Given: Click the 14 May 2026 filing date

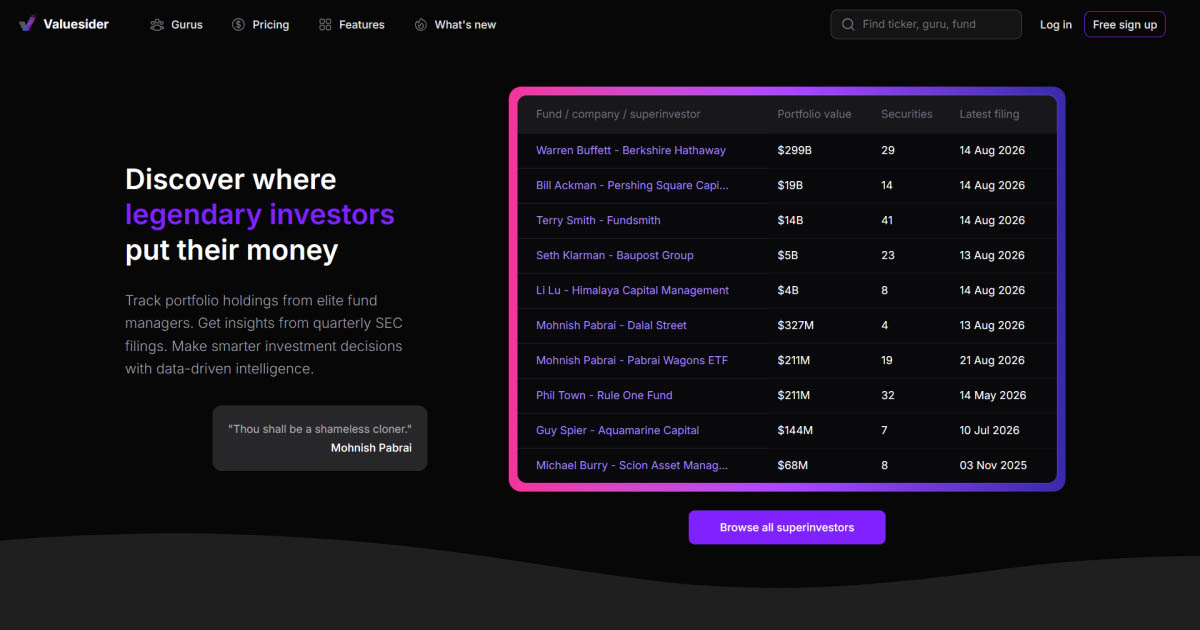Looking at the screenshot, I should (x=993, y=395).
